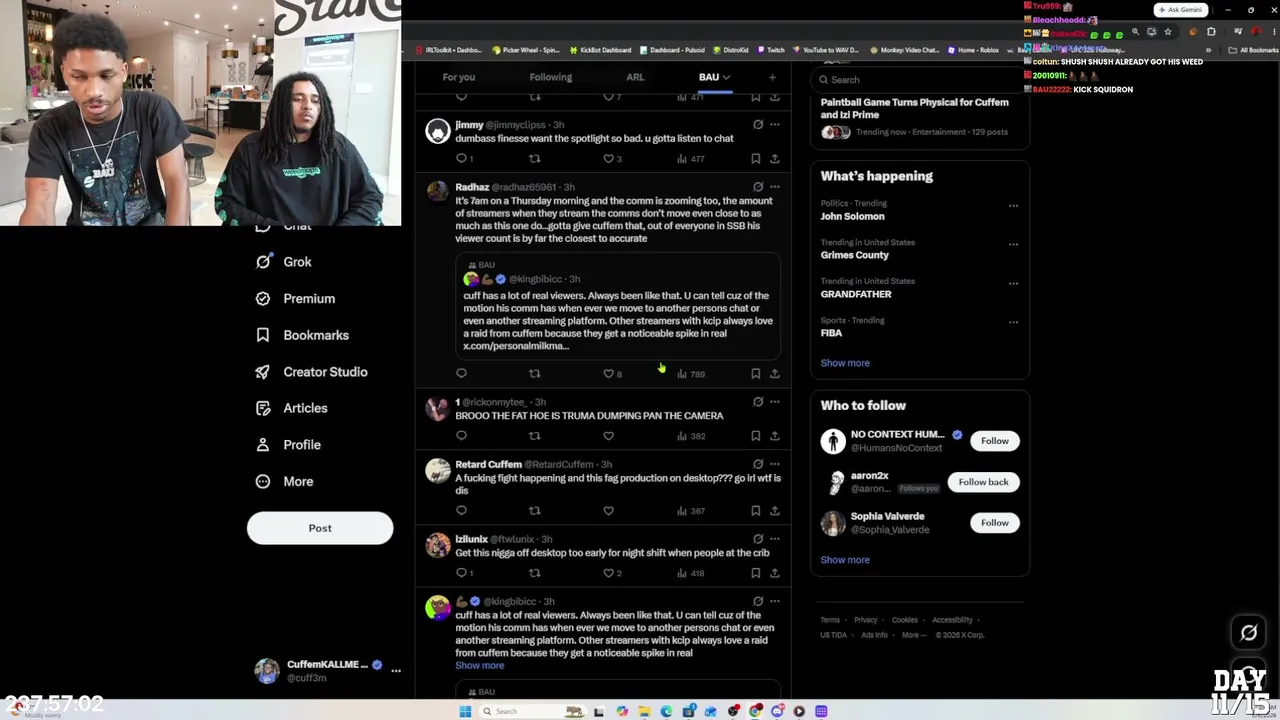Open more options for Radhaz's tweet

pyautogui.click(x=775, y=187)
